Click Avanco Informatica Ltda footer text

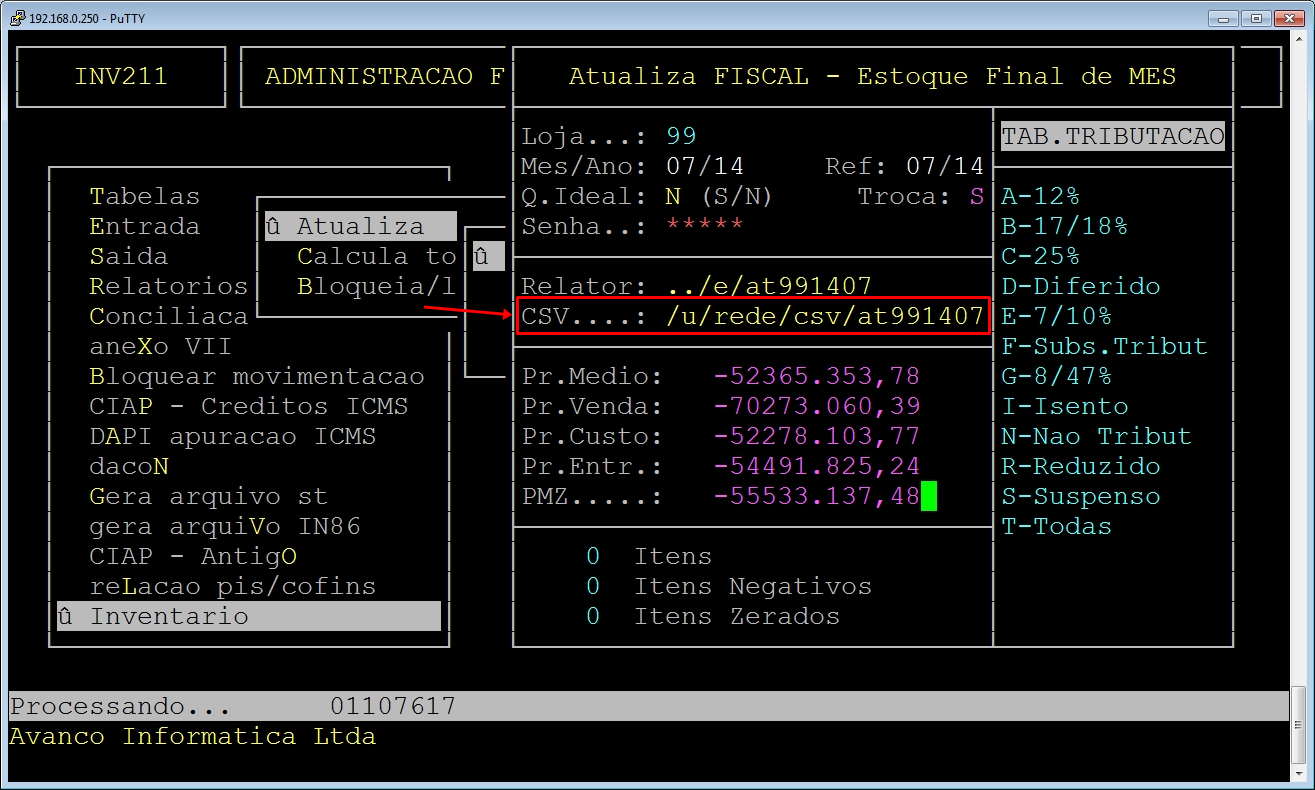click(193, 736)
